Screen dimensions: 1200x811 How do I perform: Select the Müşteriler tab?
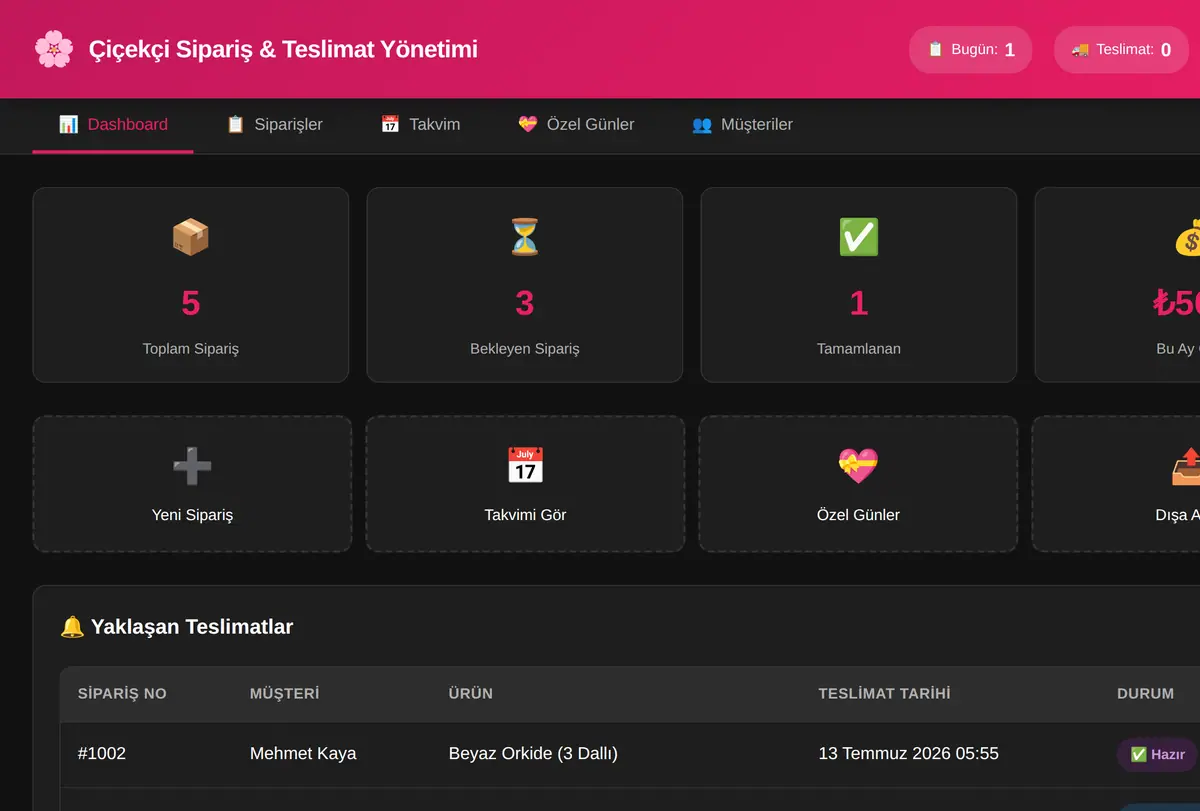tap(743, 125)
